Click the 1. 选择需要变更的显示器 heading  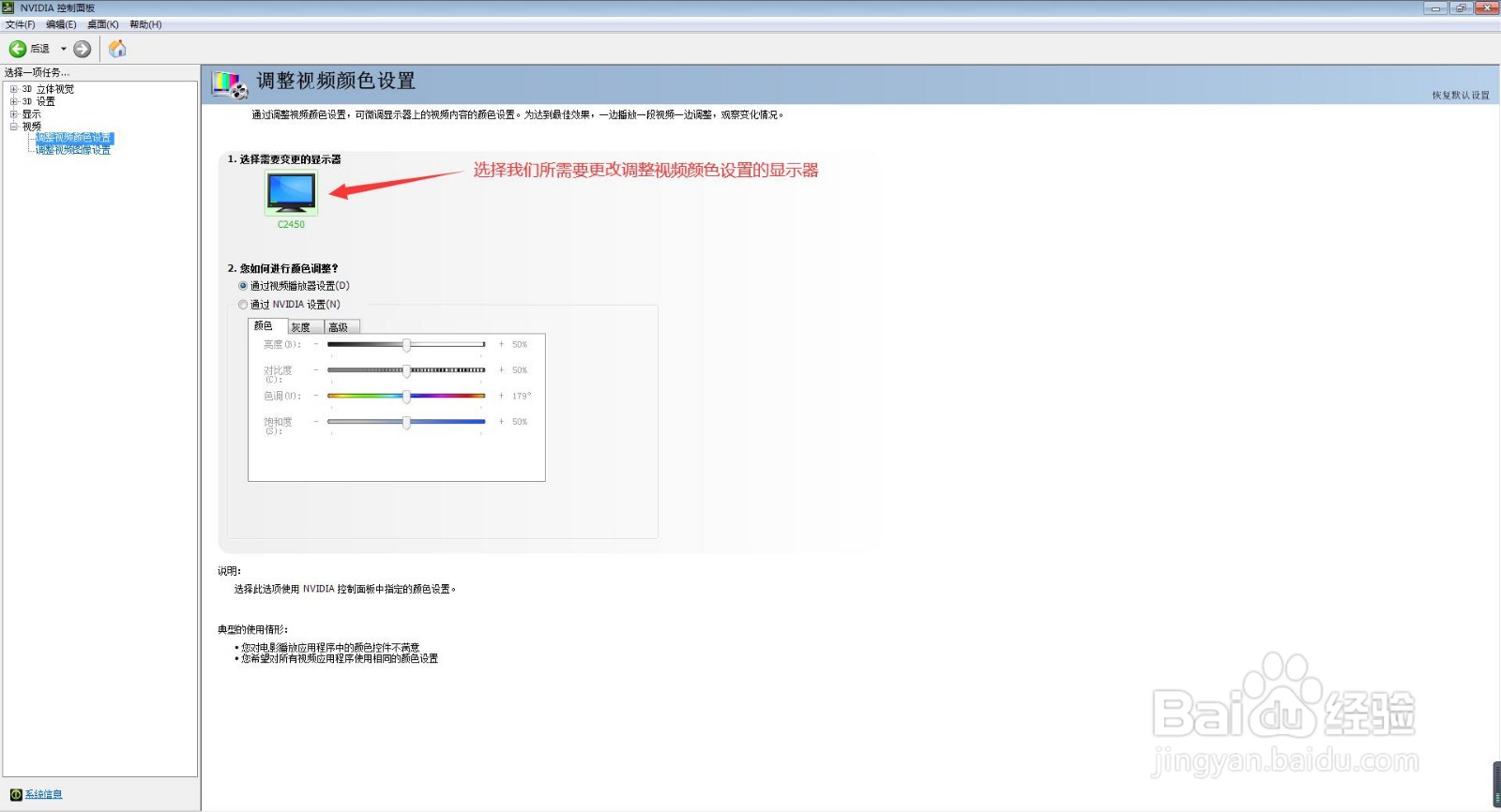click(x=284, y=159)
